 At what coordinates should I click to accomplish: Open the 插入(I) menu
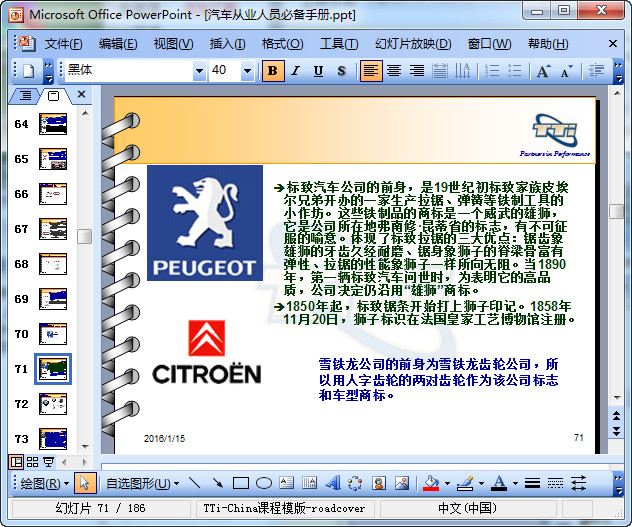tap(227, 44)
